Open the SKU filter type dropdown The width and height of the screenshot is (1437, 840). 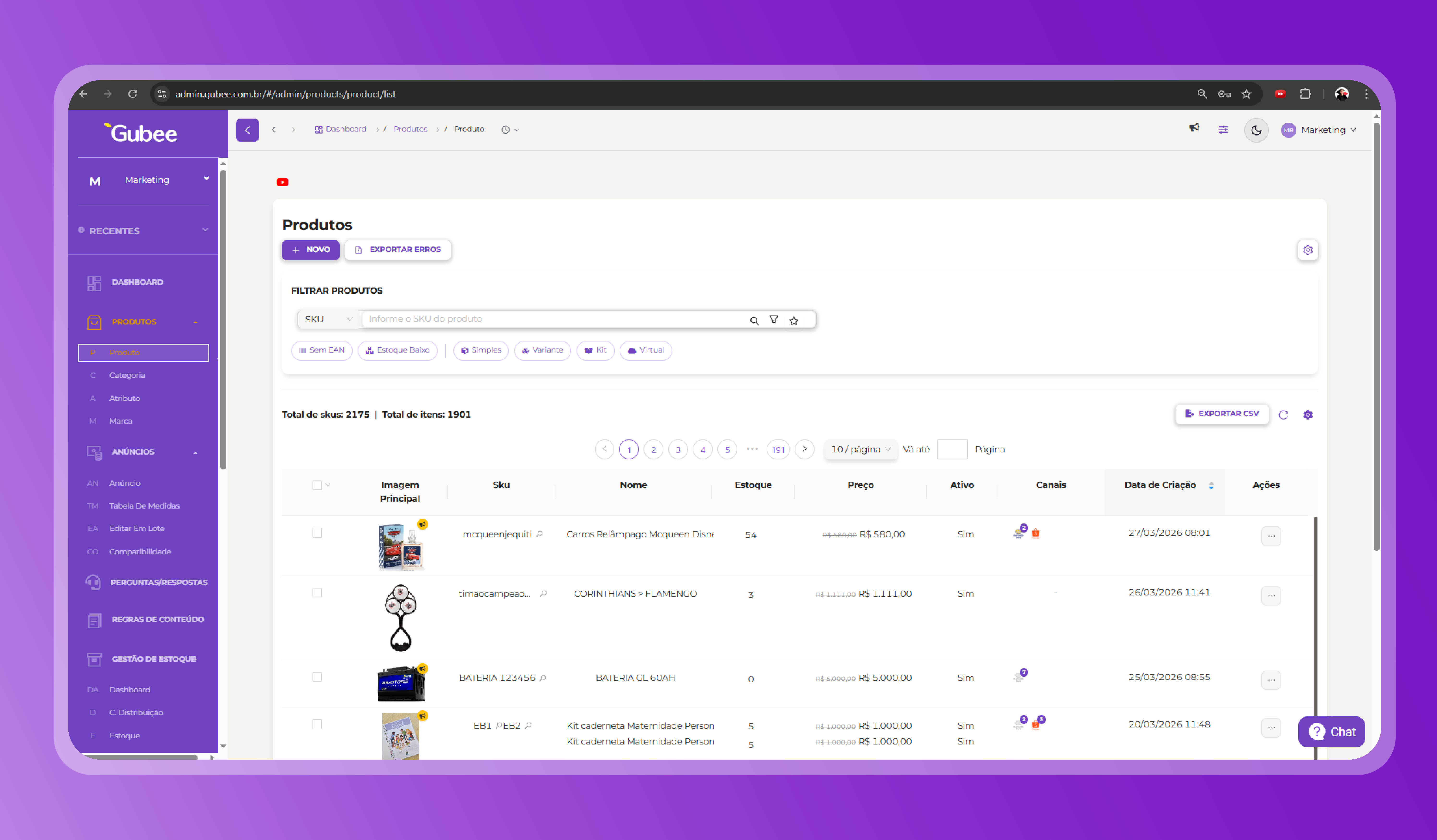click(x=328, y=319)
